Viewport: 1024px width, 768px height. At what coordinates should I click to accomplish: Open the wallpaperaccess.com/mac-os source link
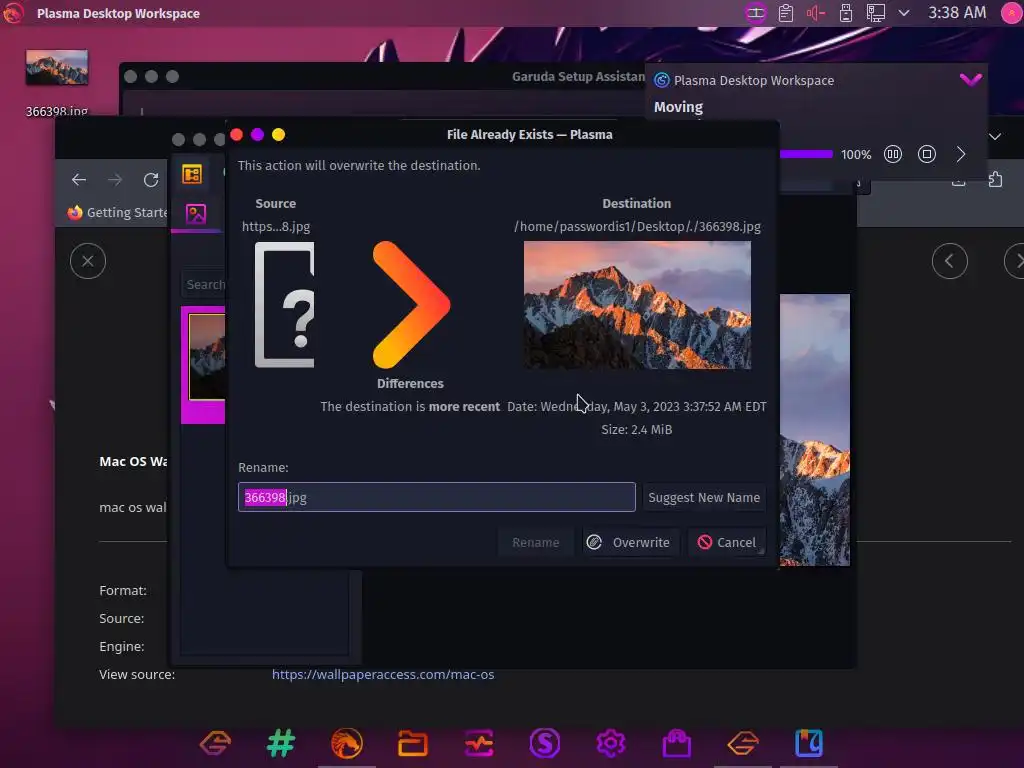[x=383, y=675]
